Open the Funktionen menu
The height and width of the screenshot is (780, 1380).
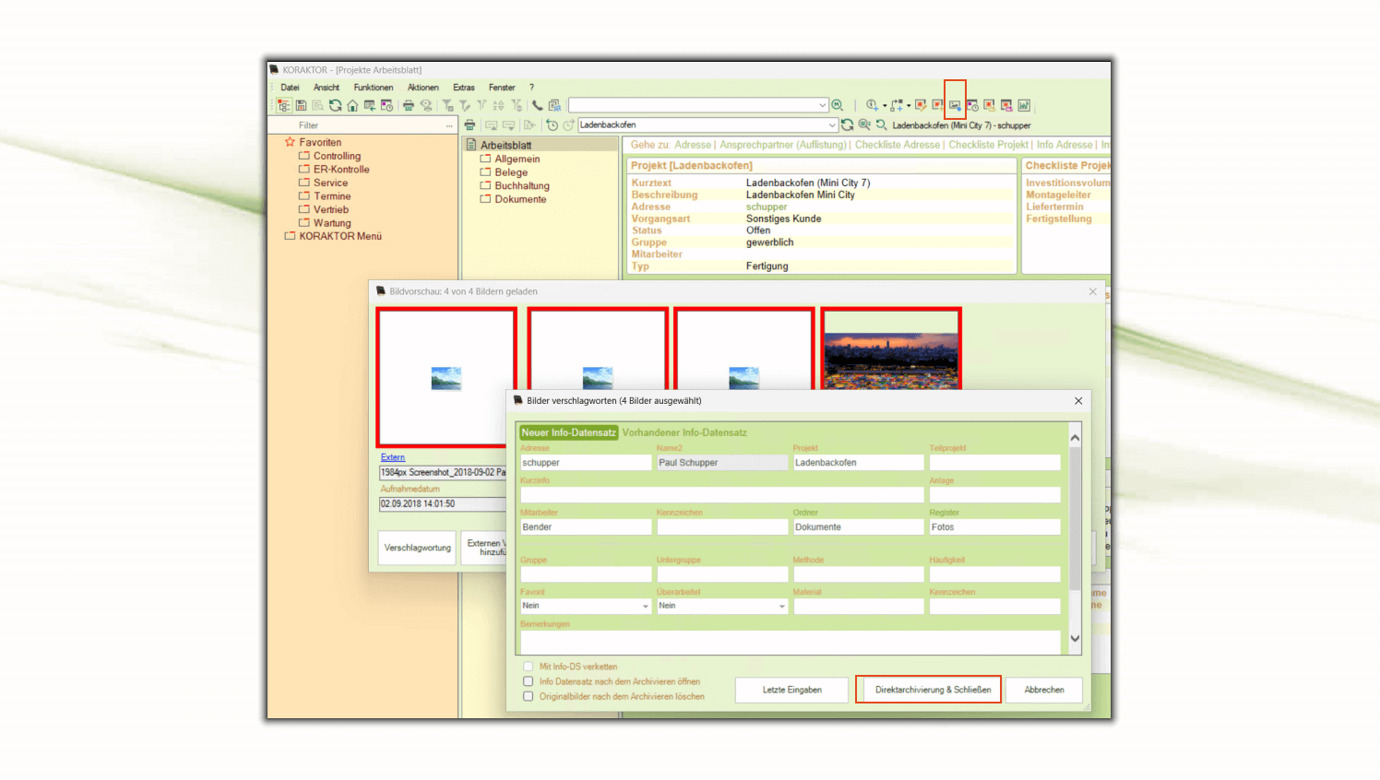(x=372, y=87)
